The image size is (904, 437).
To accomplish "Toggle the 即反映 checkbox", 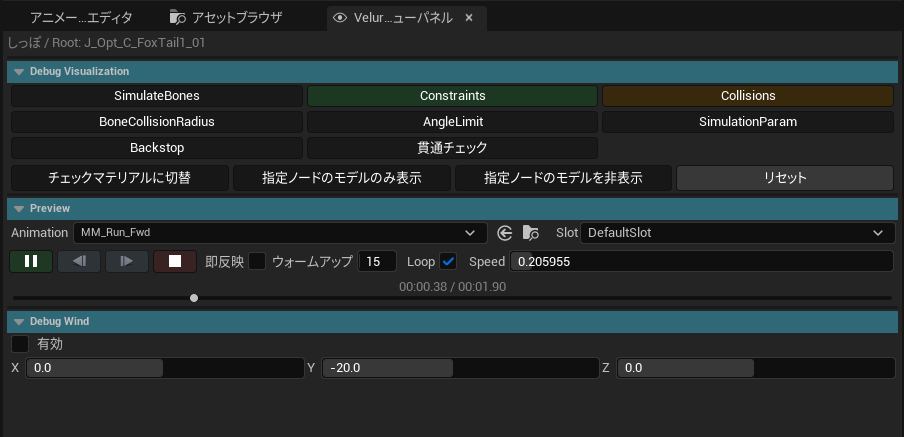I will 257,261.
